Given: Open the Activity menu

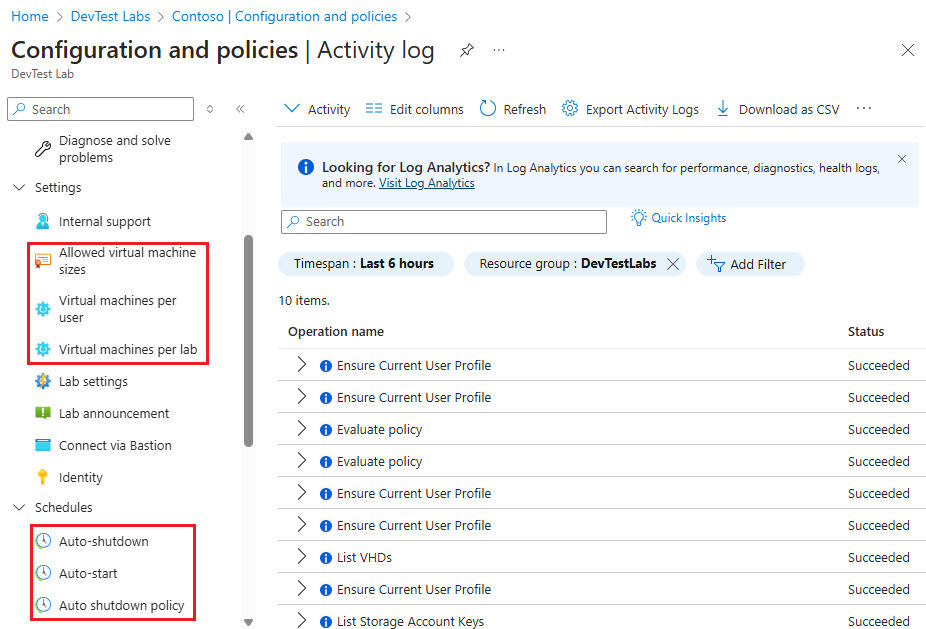Looking at the screenshot, I should tap(316, 108).
